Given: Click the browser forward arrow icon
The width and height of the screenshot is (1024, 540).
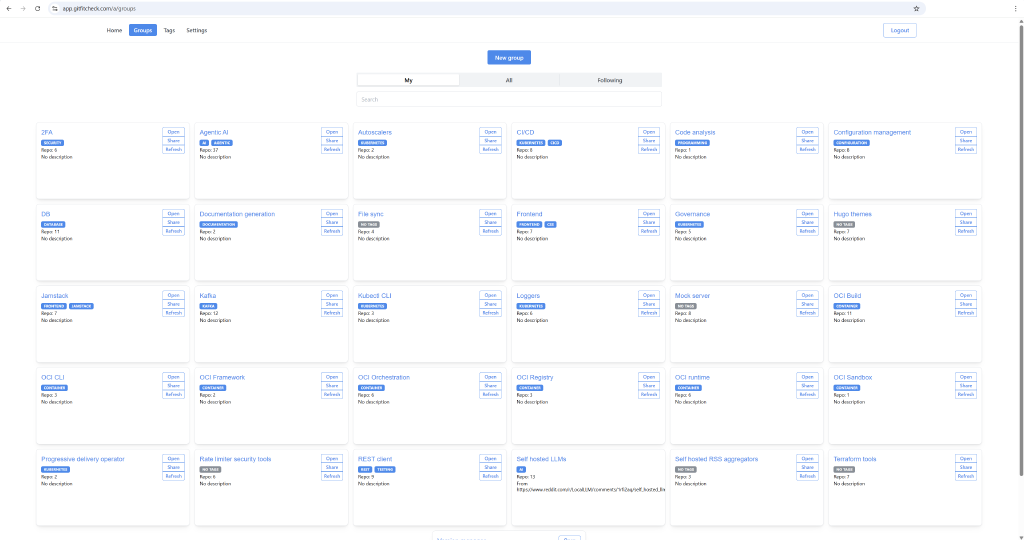Looking at the screenshot, I should pos(23,8).
